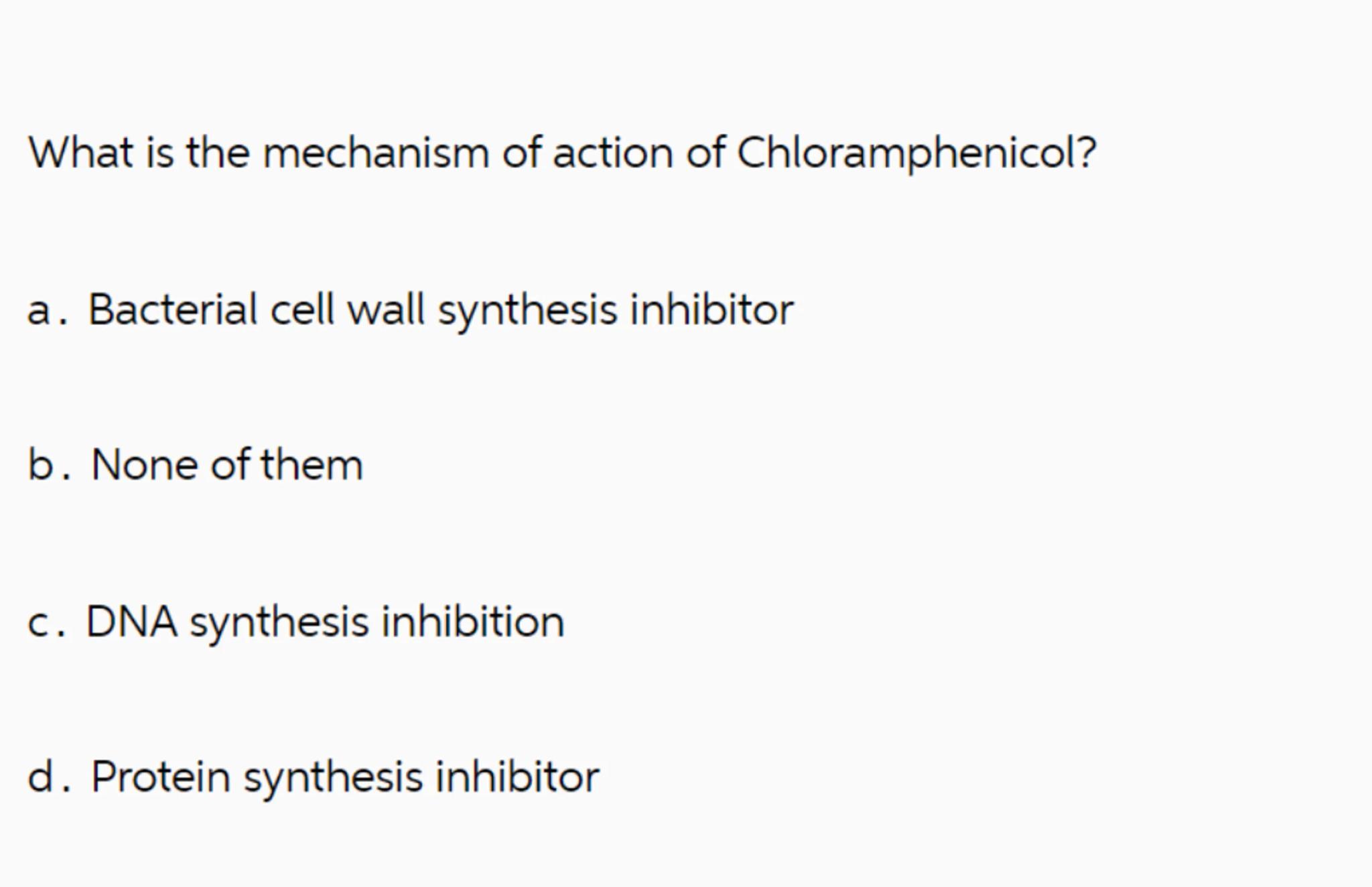Viewport: 1372px width, 887px height.
Task: Select answer 'Protein synthesis inhibitor'
Action: 344,777
